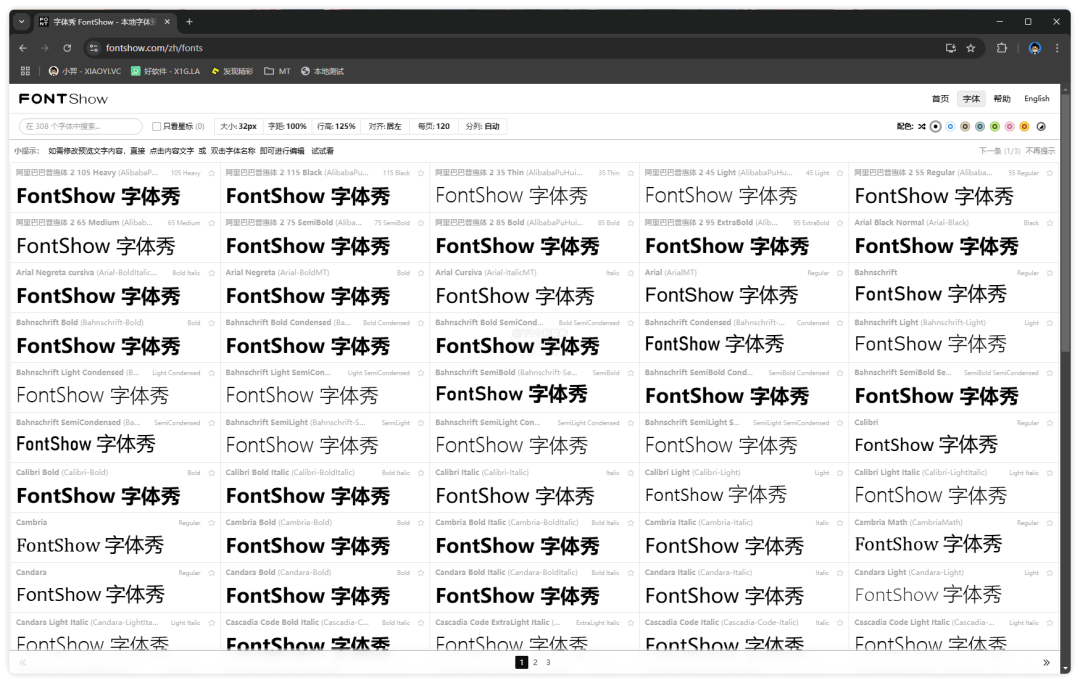Viewport: 1080px width, 683px height.
Task: Open the 首页 navigation item
Action: (940, 99)
